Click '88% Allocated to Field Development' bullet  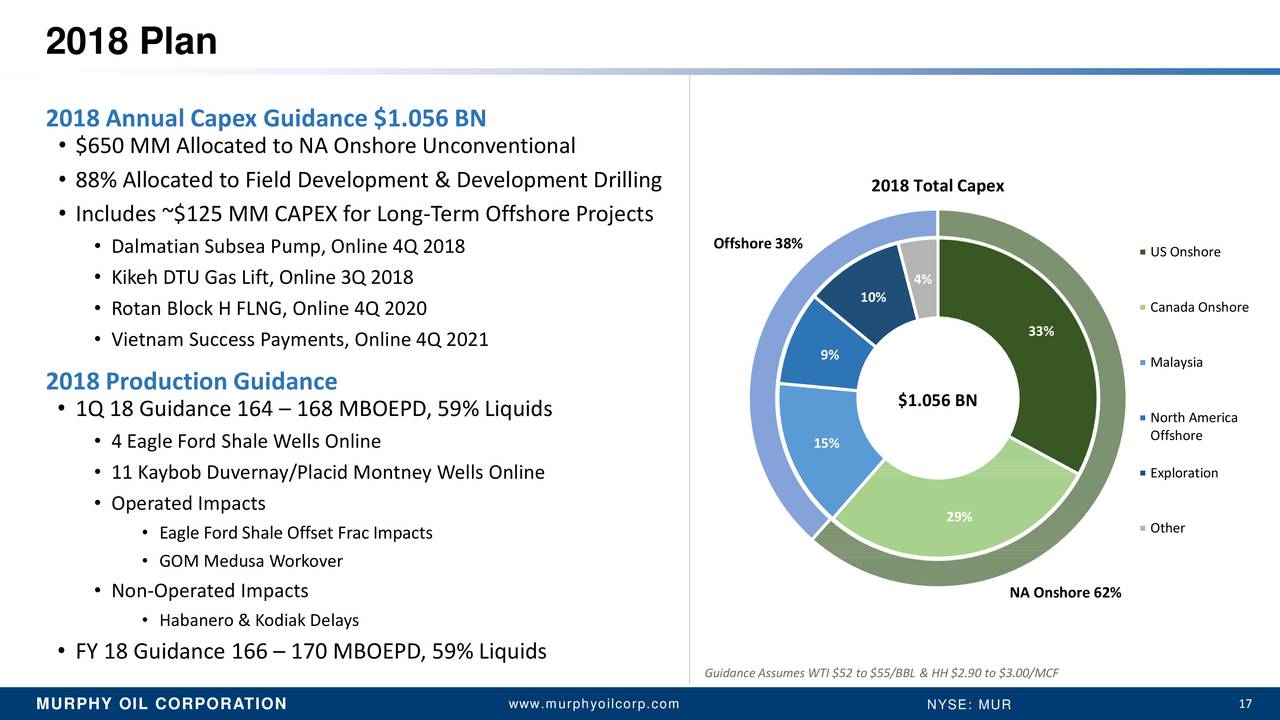pyautogui.click(x=368, y=180)
